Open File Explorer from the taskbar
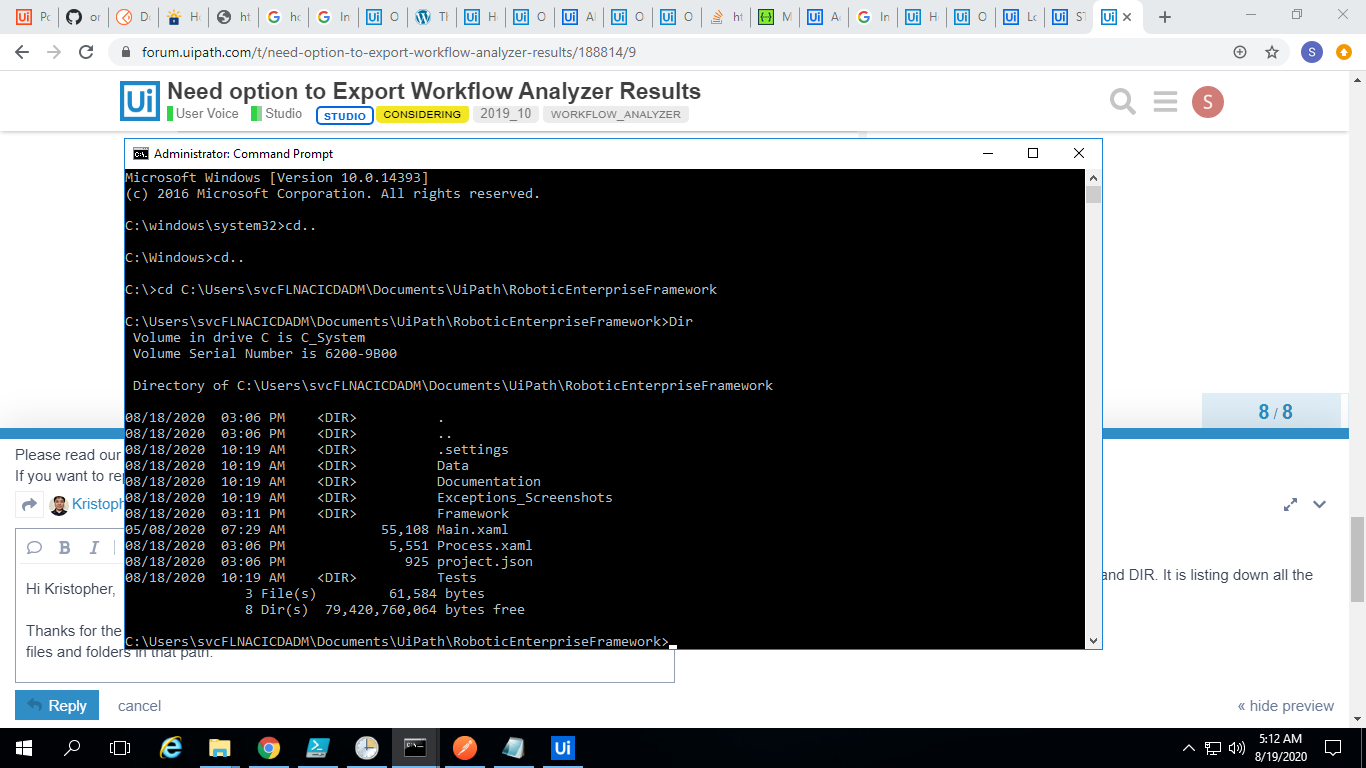This screenshot has width=1366, height=768. [219, 747]
